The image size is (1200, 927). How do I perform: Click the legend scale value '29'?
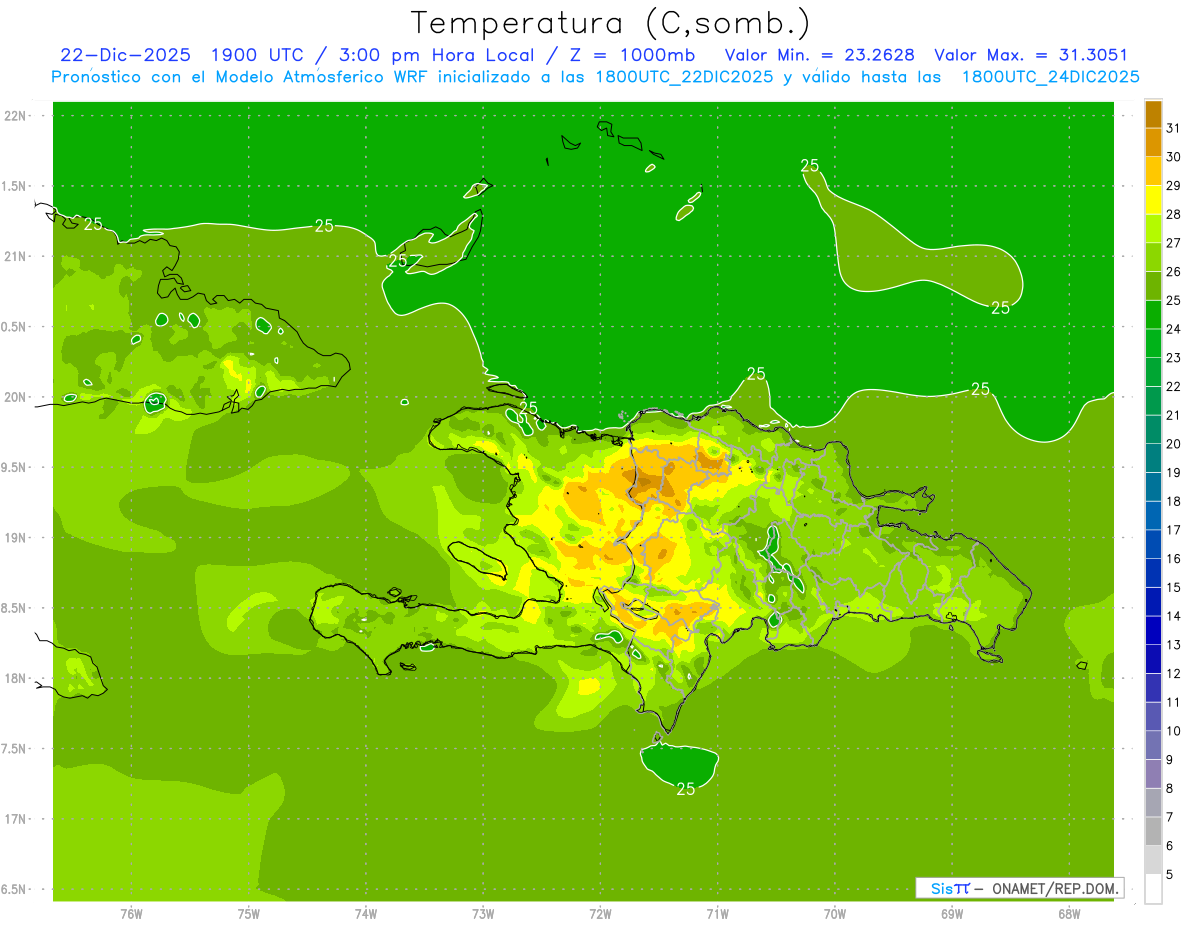(1173, 185)
